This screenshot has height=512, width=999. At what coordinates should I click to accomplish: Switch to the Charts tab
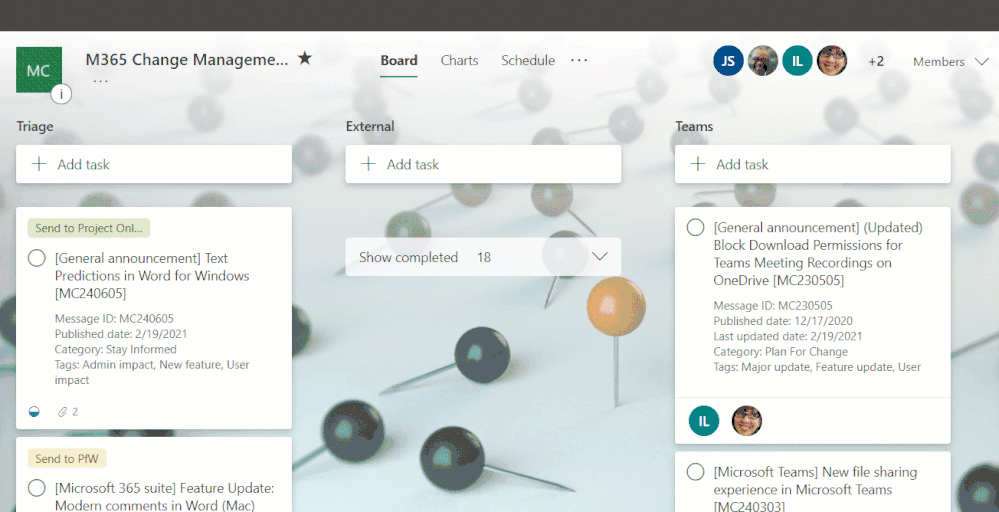point(459,60)
